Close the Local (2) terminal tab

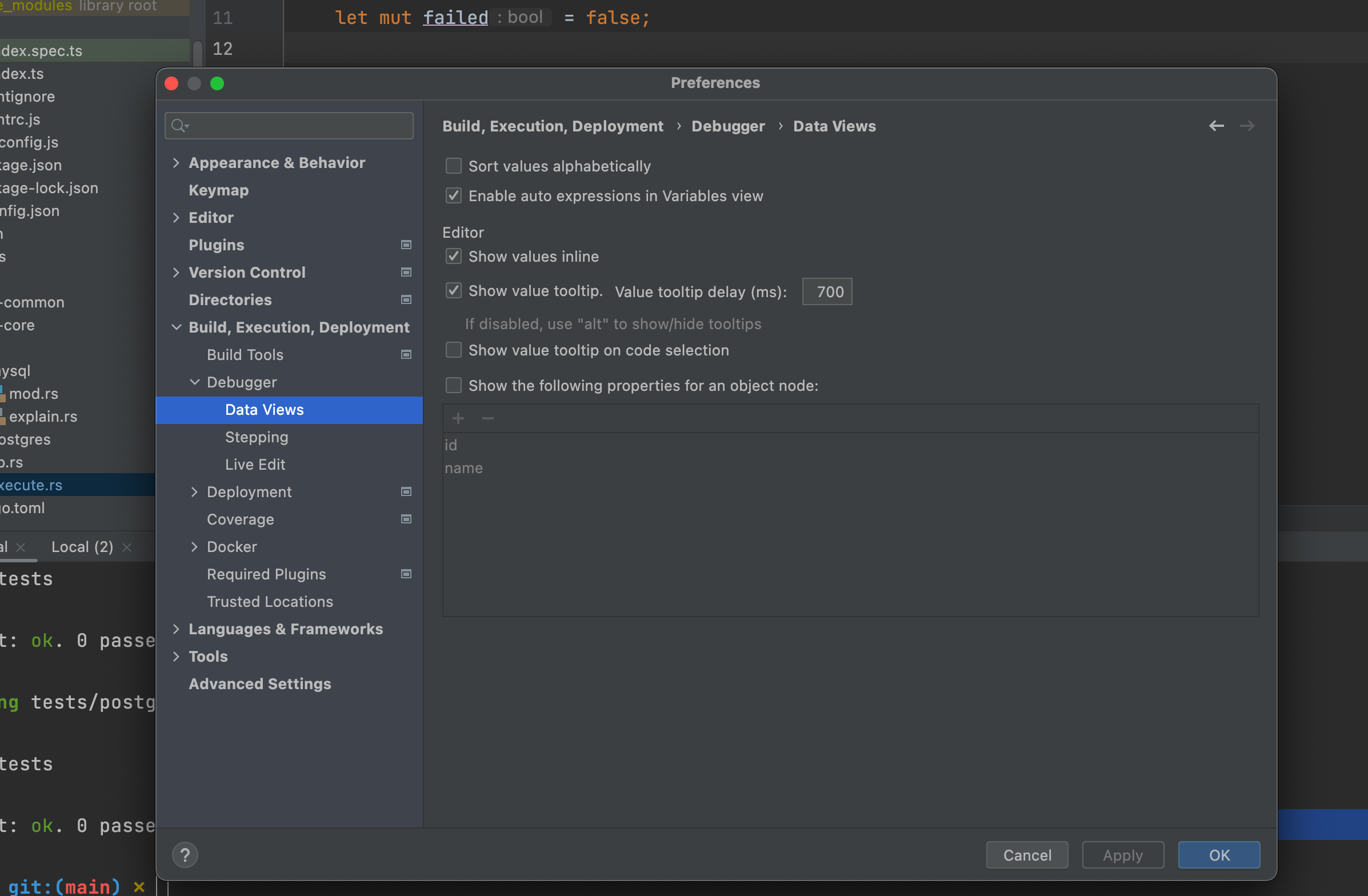[127, 547]
